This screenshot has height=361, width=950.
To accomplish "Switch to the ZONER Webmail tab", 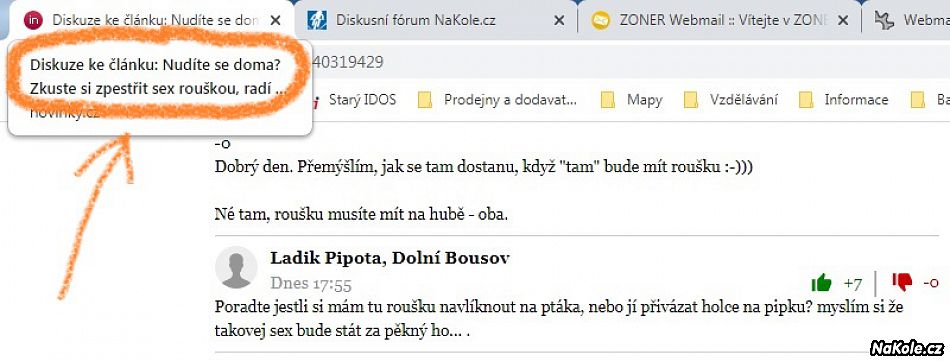I will pos(720,21).
